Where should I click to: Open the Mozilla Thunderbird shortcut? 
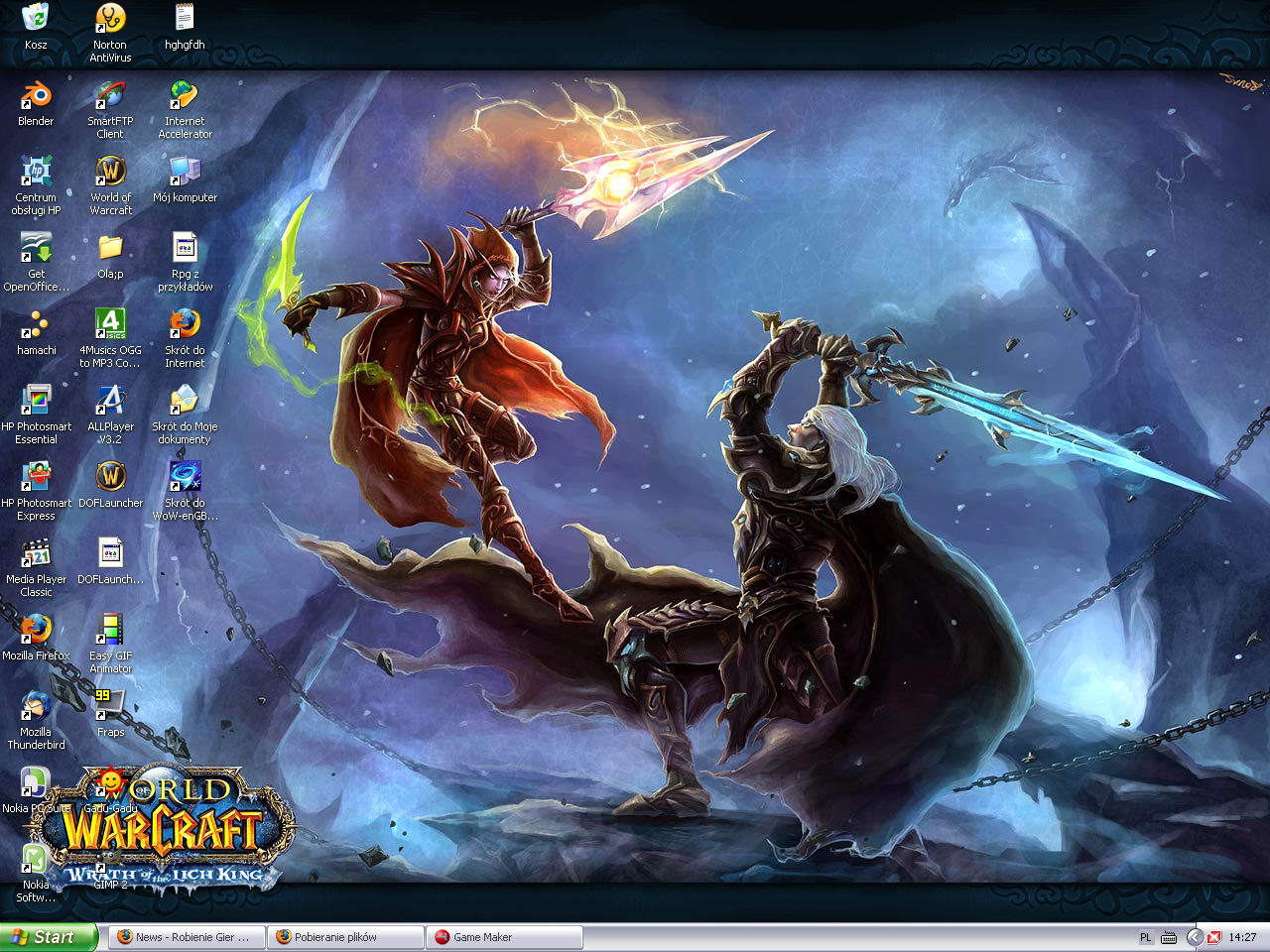pyautogui.click(x=36, y=706)
